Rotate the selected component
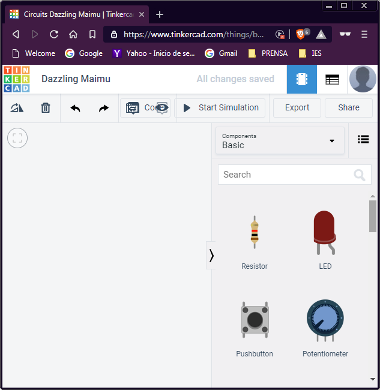 tap(17, 108)
